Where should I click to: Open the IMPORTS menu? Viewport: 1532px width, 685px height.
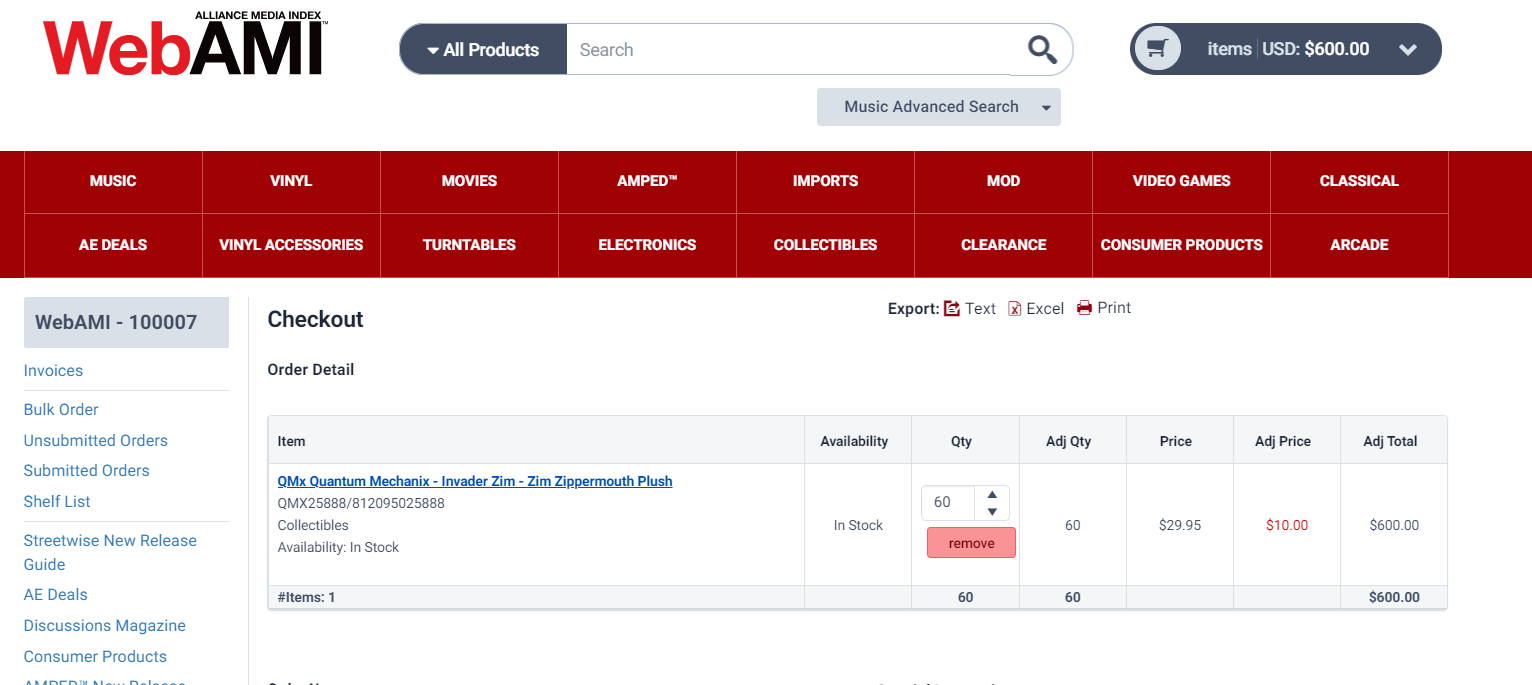825,181
